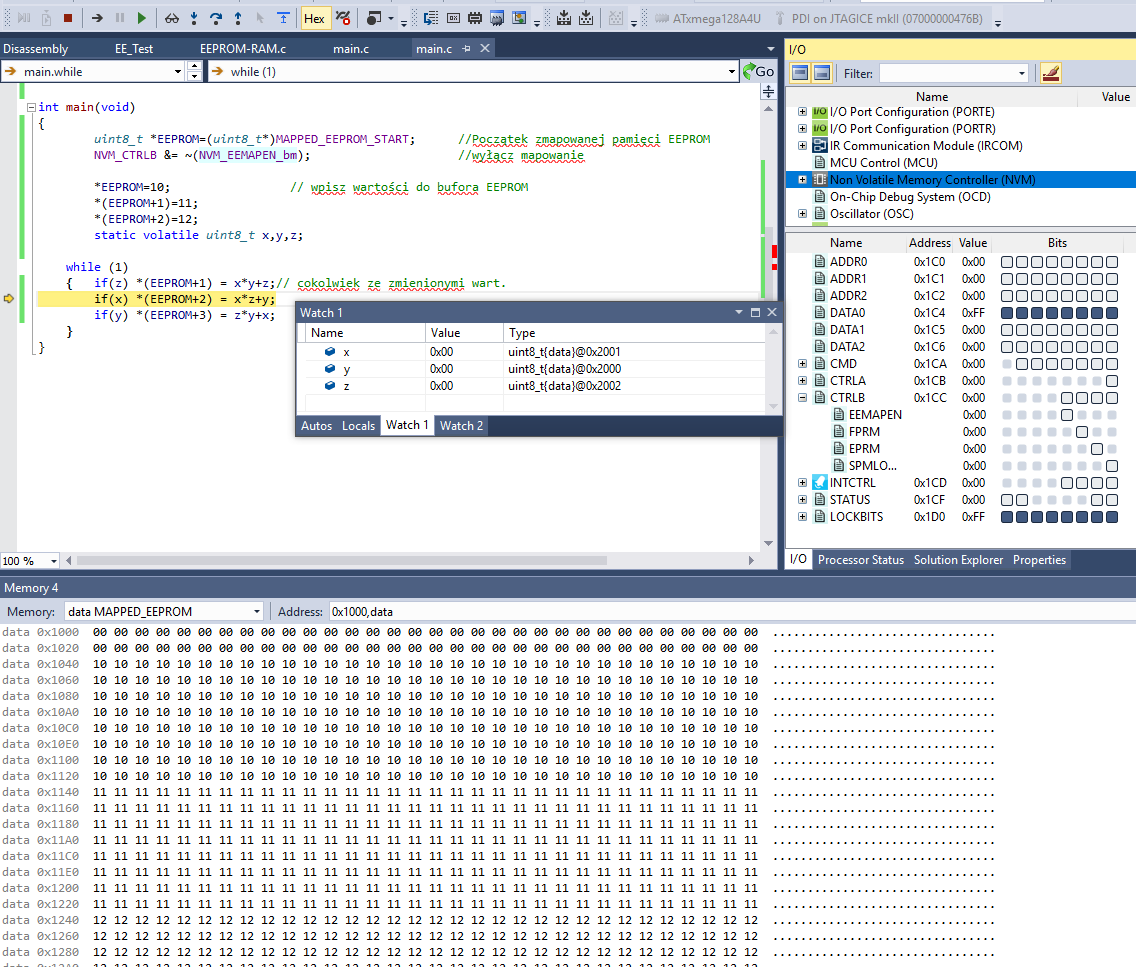Expand the Non Volatile Memory Controller node
1136x967 pixels.
802,180
